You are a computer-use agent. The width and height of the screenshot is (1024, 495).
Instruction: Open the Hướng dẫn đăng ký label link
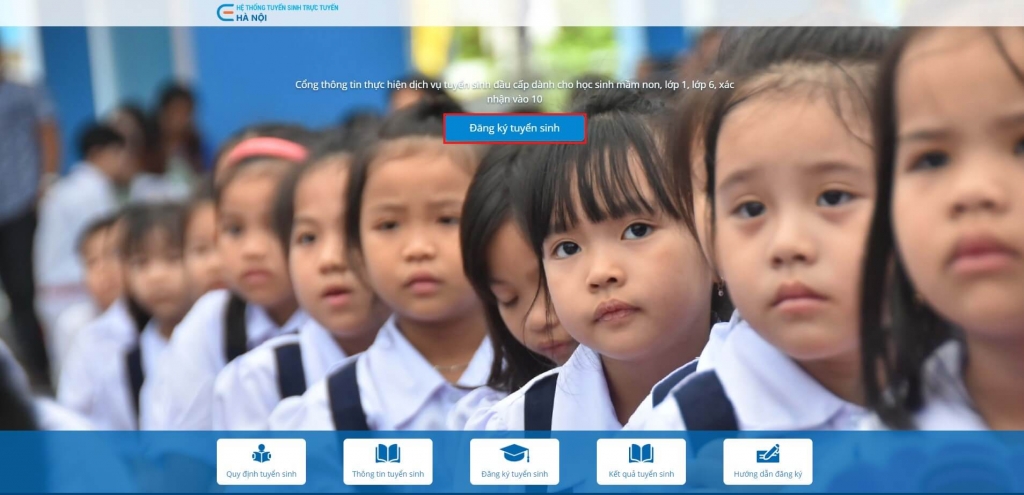coord(768,474)
